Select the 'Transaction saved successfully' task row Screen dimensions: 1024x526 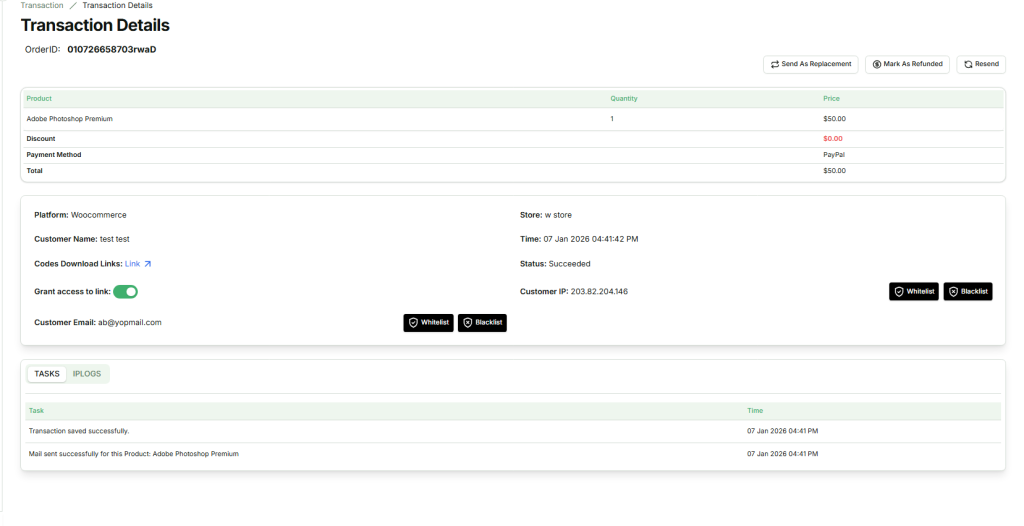pyautogui.click(x=79, y=431)
